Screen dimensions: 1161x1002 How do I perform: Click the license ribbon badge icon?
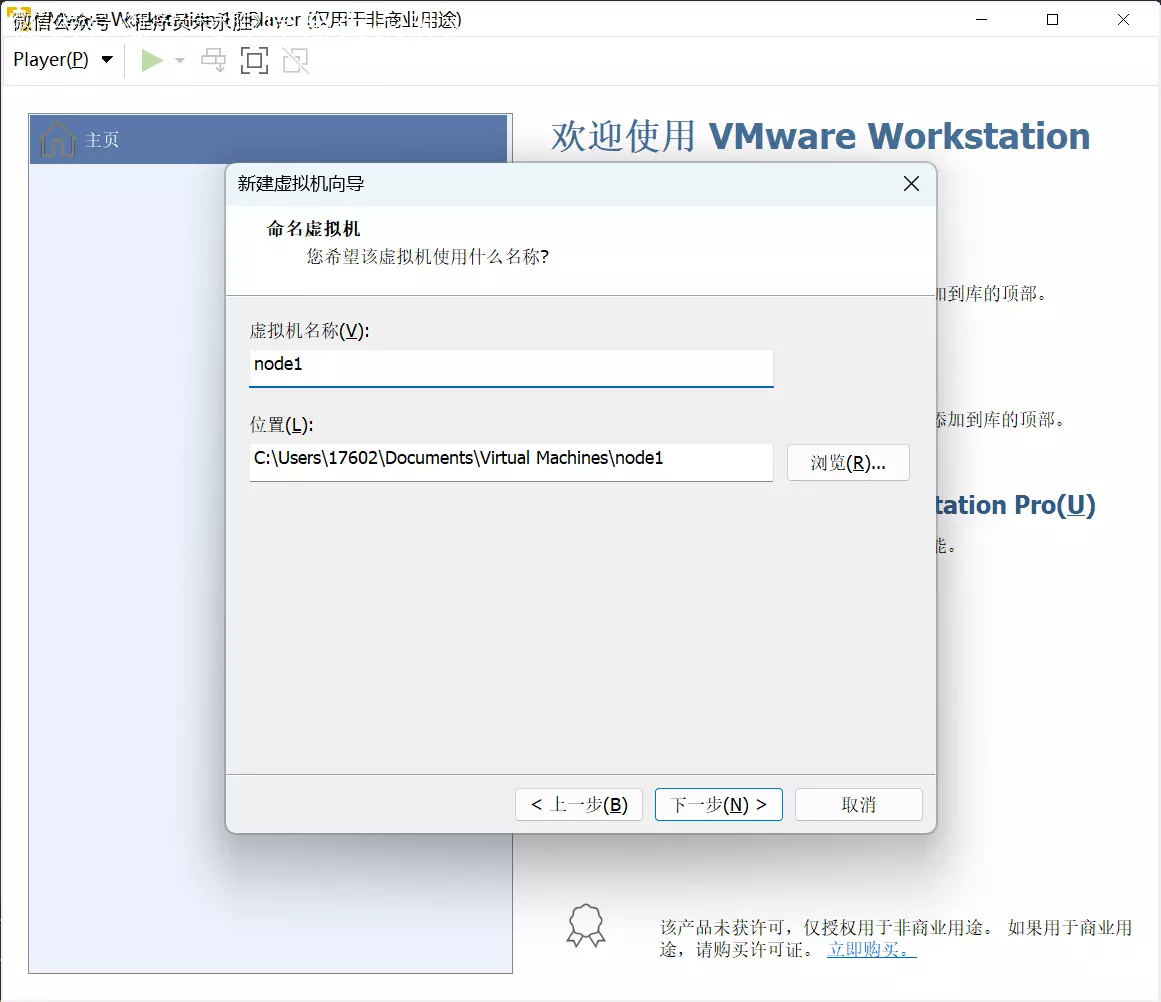pos(586,926)
